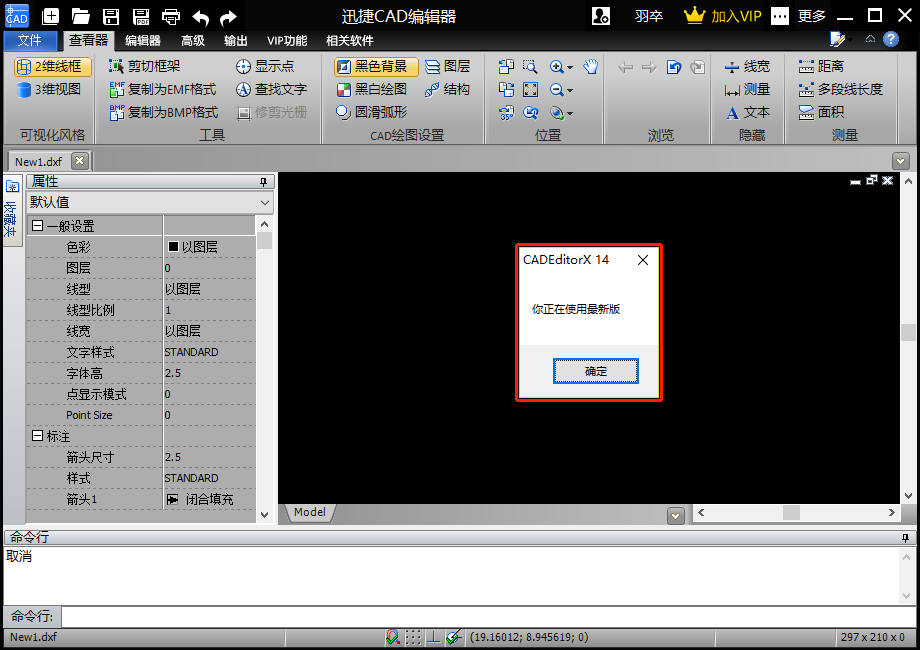Open layout list dropdown beside Model tab
Screen dimensions: 920x650
click(675, 516)
